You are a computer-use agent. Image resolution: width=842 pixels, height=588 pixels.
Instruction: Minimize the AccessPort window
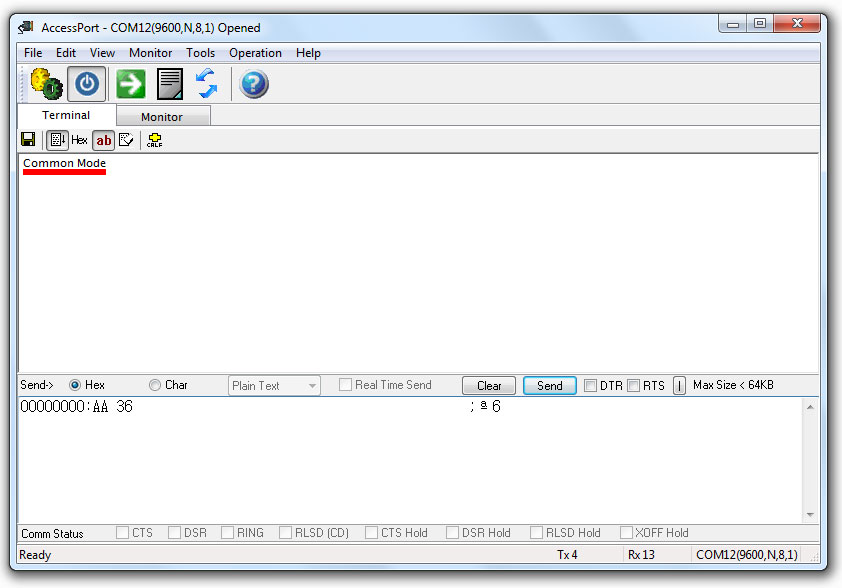pos(732,24)
